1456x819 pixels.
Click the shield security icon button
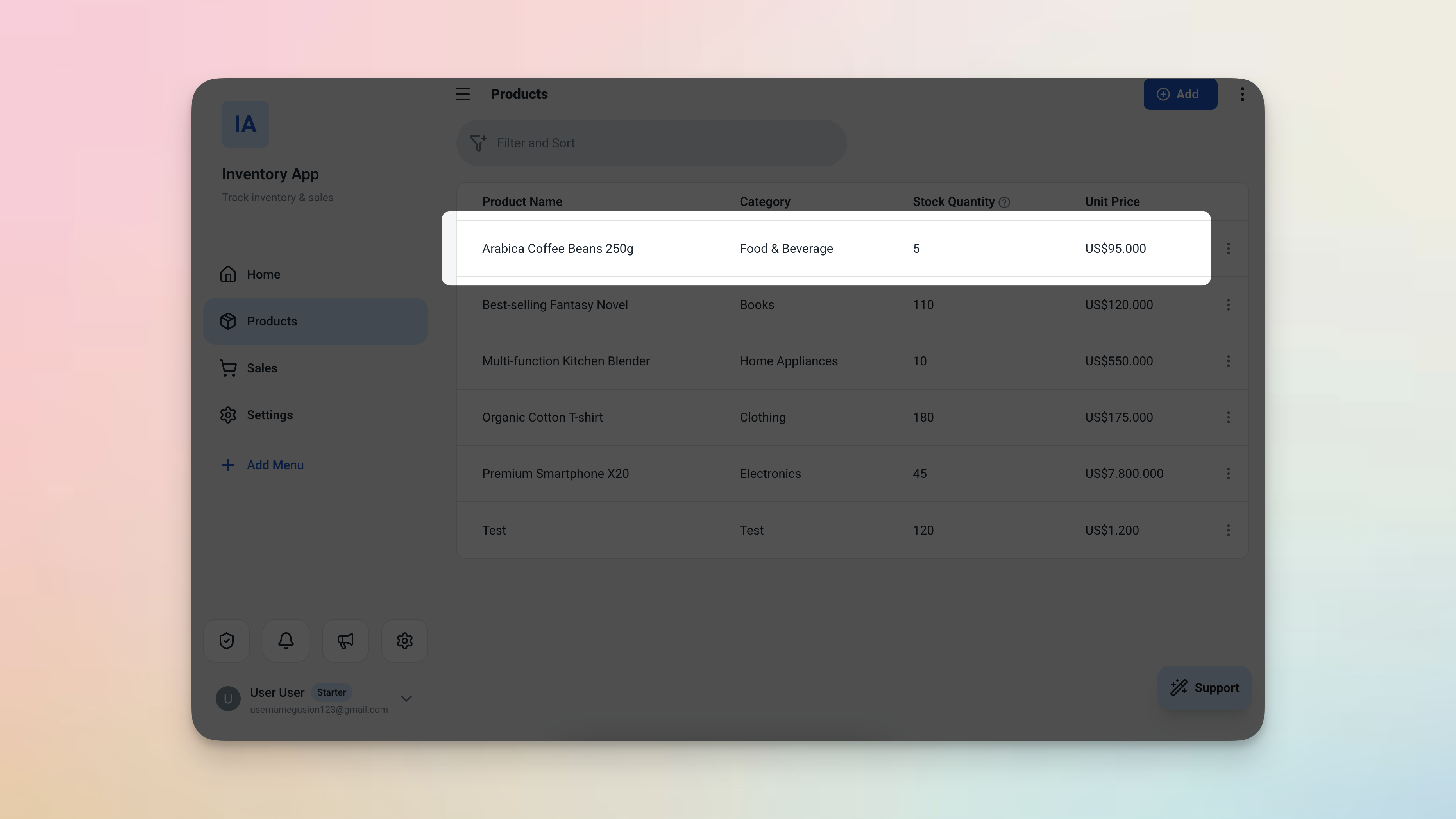pyautogui.click(x=227, y=640)
